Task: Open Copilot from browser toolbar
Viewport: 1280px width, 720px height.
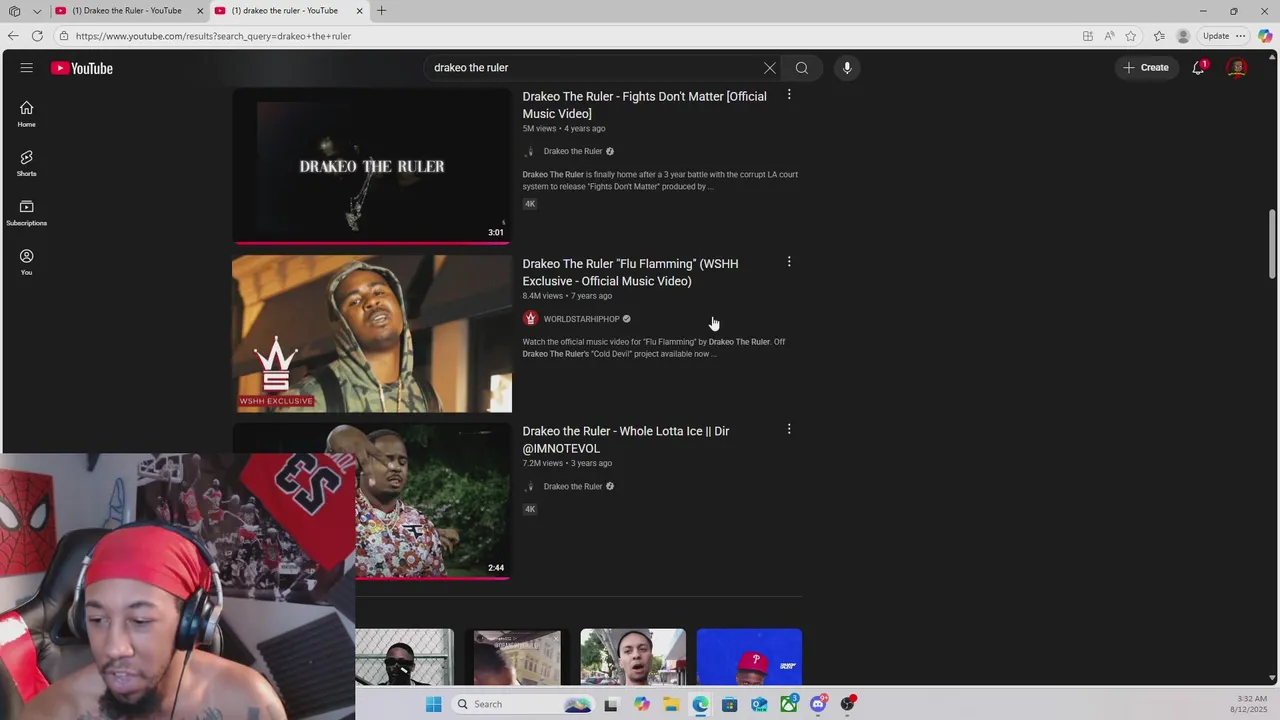Action: [1265, 36]
